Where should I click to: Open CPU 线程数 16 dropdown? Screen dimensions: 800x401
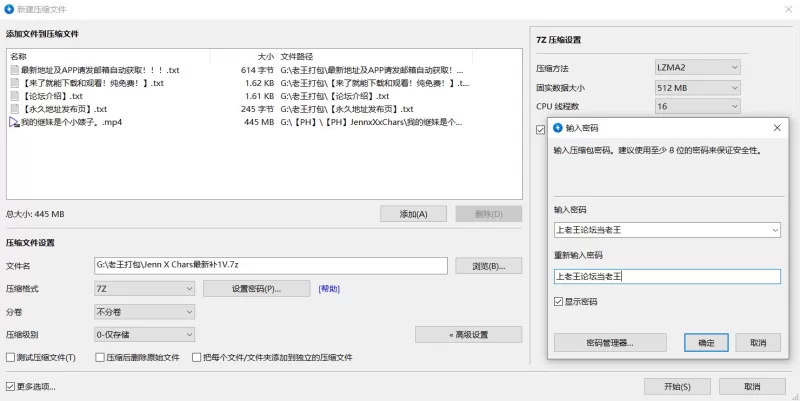click(697, 106)
